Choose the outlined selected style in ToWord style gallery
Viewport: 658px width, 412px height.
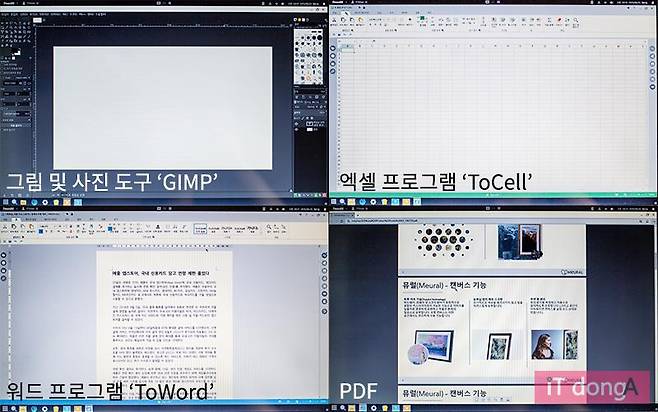pos(200,229)
